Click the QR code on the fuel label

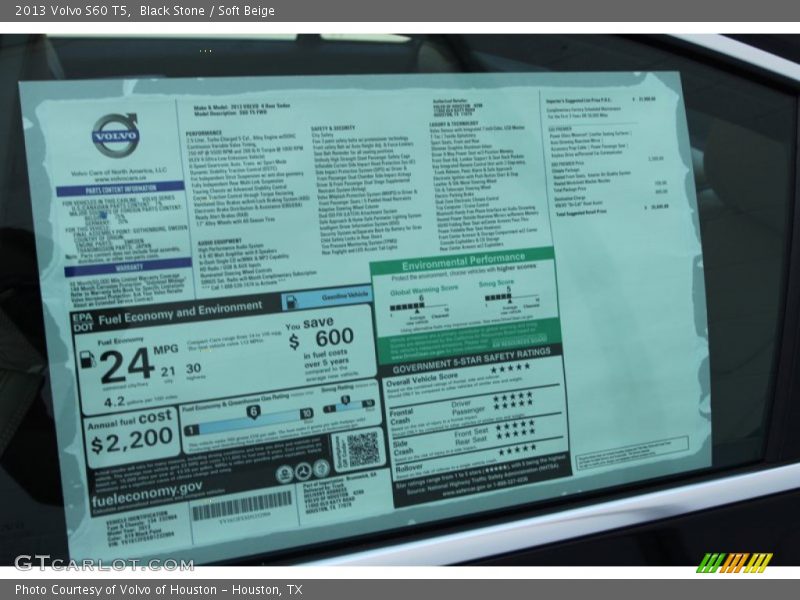pyautogui.click(x=363, y=449)
